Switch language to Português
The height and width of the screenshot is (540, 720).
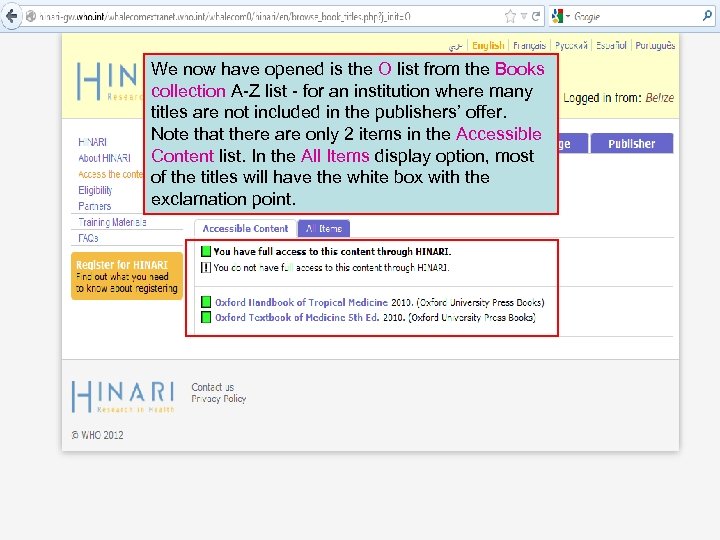click(655, 45)
